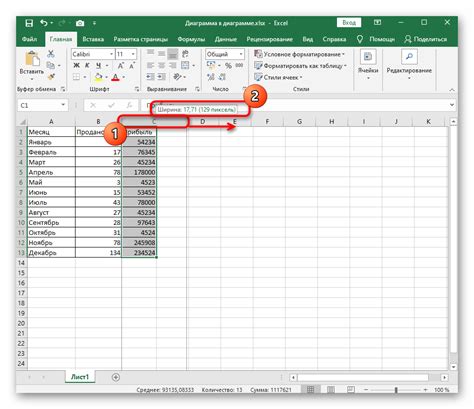
Task: Switch to Page Layout view in status bar
Action: click(x=331, y=389)
